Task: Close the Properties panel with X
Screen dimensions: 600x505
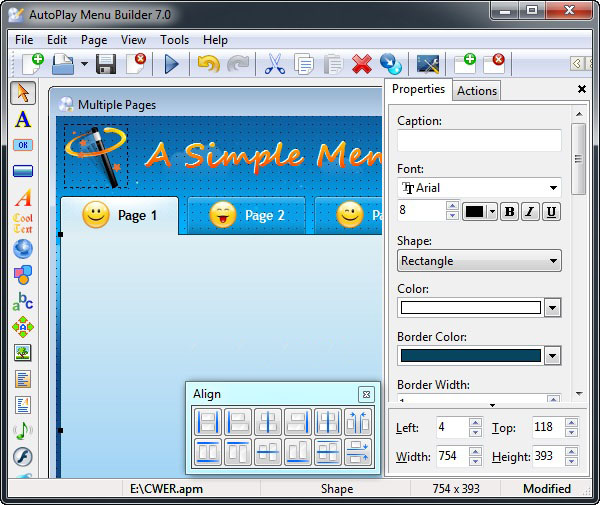Action: pos(582,89)
